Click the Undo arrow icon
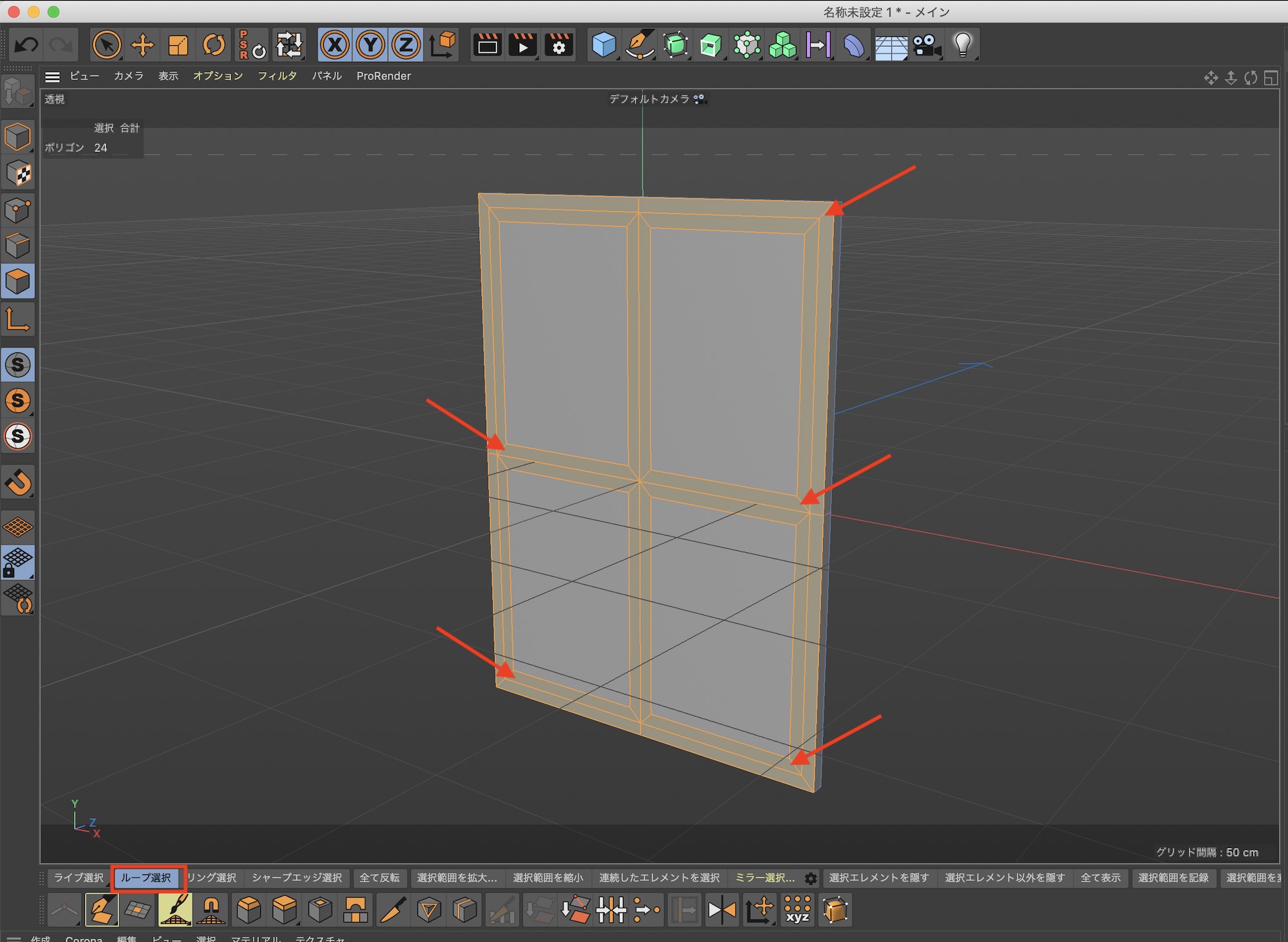The width and height of the screenshot is (1288, 942). pos(26,45)
